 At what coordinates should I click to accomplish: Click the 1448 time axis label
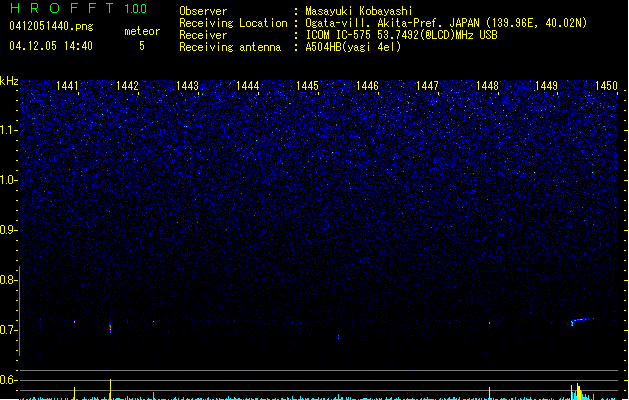coord(487,86)
